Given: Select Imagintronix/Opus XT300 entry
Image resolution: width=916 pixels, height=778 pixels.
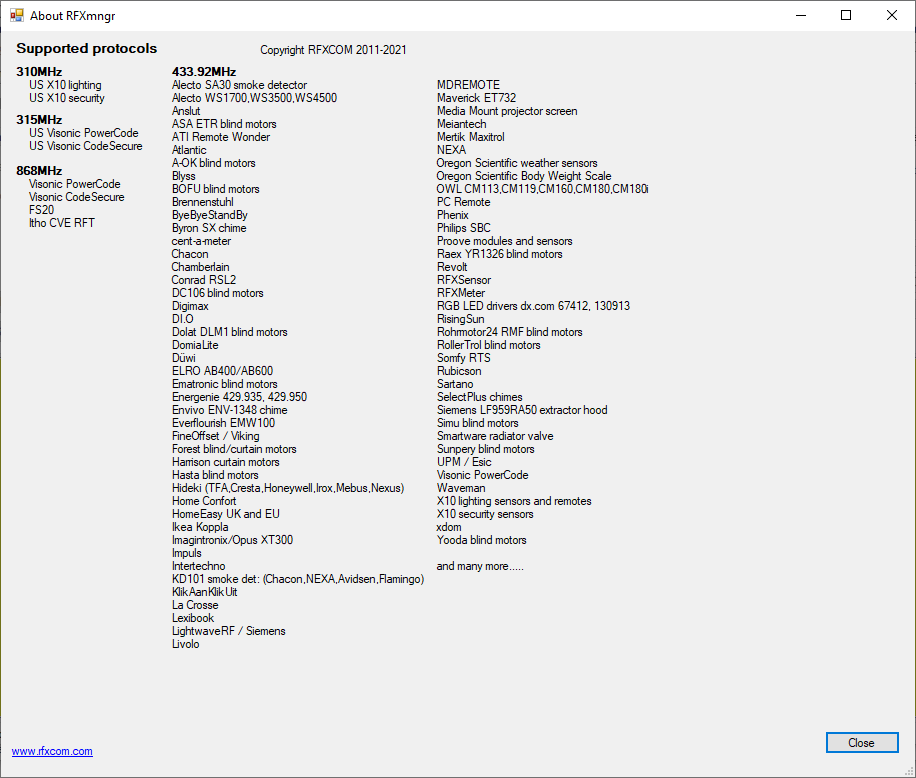Looking at the screenshot, I should 233,540.
